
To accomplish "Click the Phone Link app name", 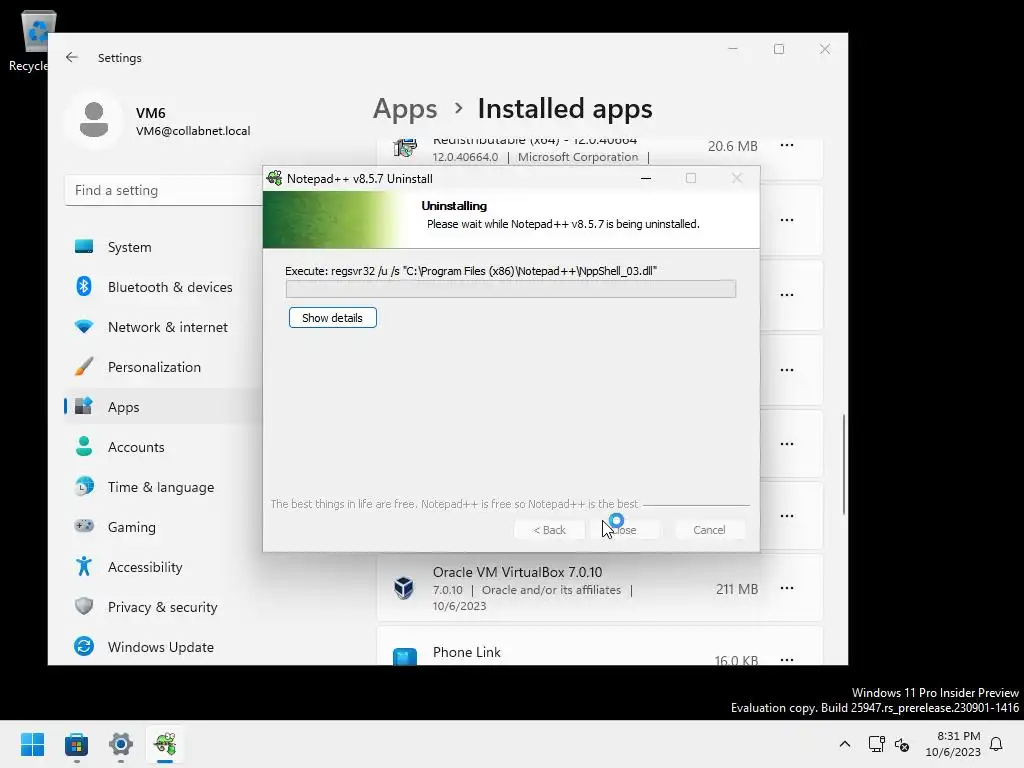I will 466,652.
